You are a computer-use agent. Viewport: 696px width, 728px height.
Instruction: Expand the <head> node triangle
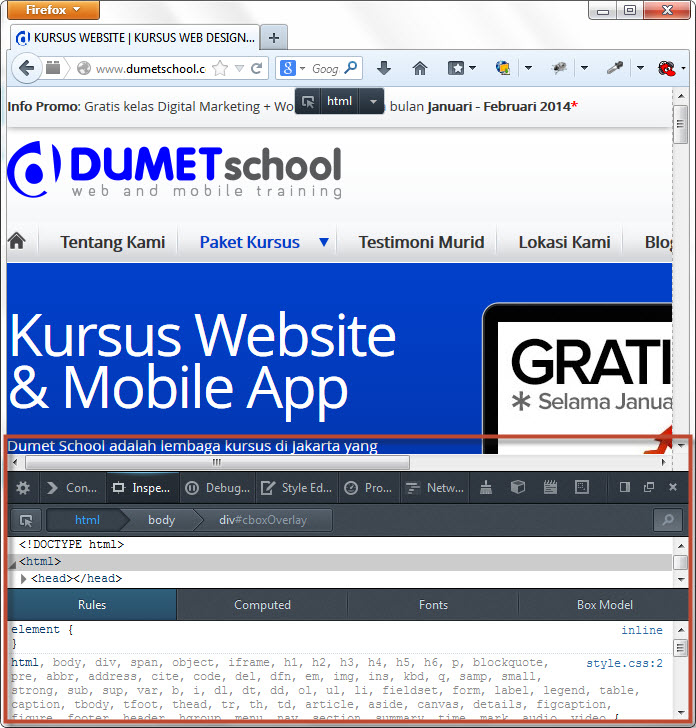23,578
